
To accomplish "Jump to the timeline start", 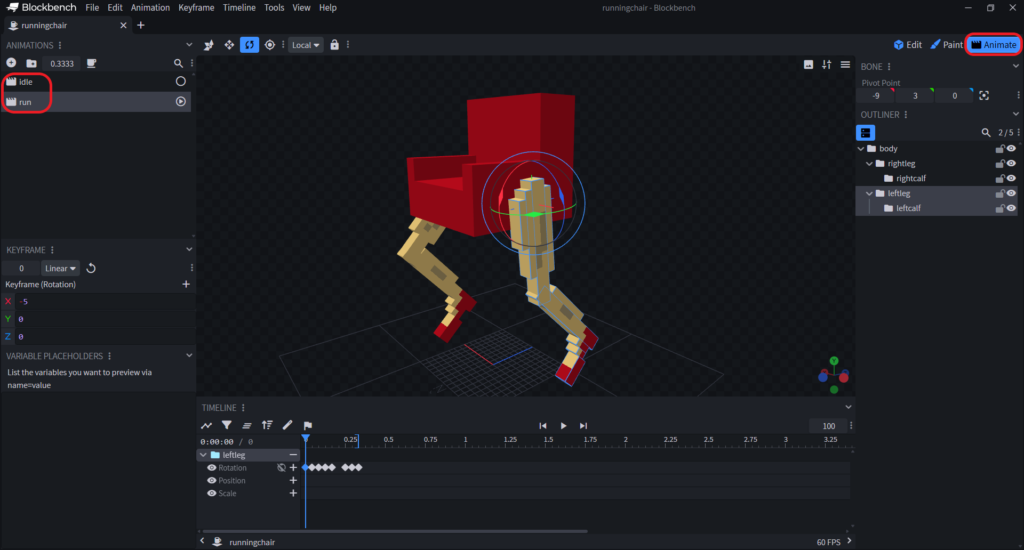I will pyautogui.click(x=543, y=425).
